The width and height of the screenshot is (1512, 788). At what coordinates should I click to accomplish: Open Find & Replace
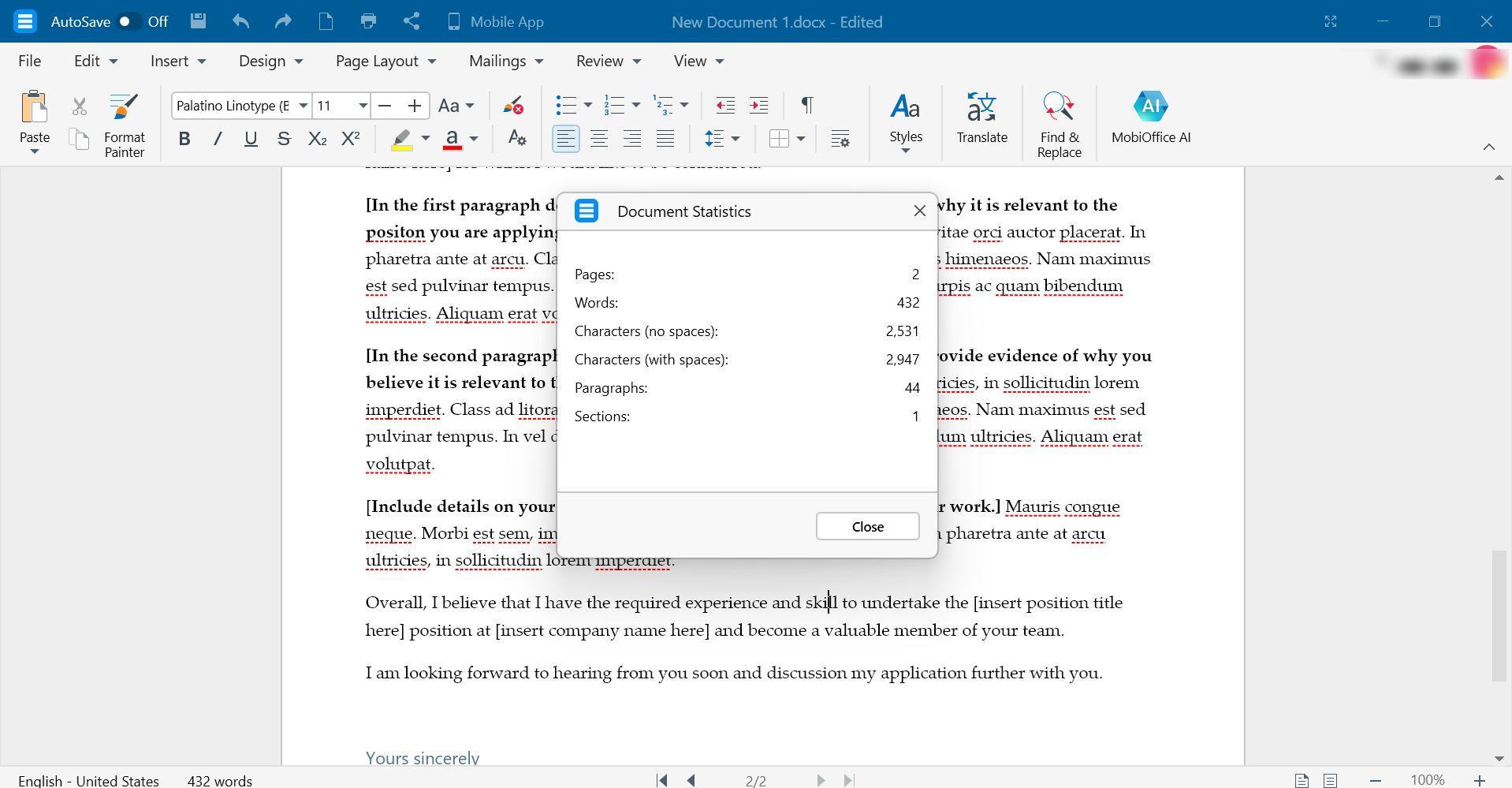pos(1059,125)
